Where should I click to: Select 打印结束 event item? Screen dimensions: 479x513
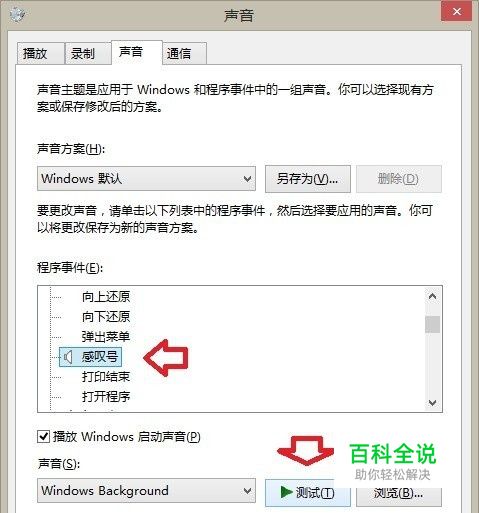tap(106, 377)
